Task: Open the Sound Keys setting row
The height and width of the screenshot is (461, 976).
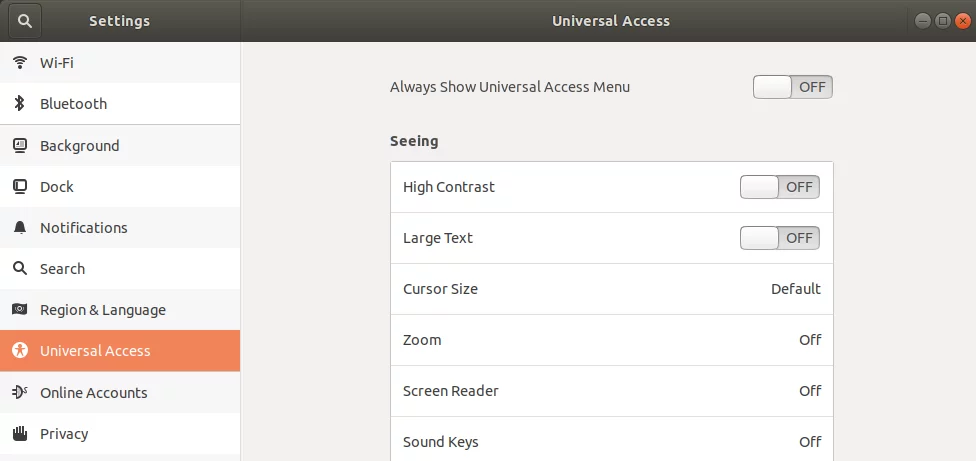Action: pos(612,439)
